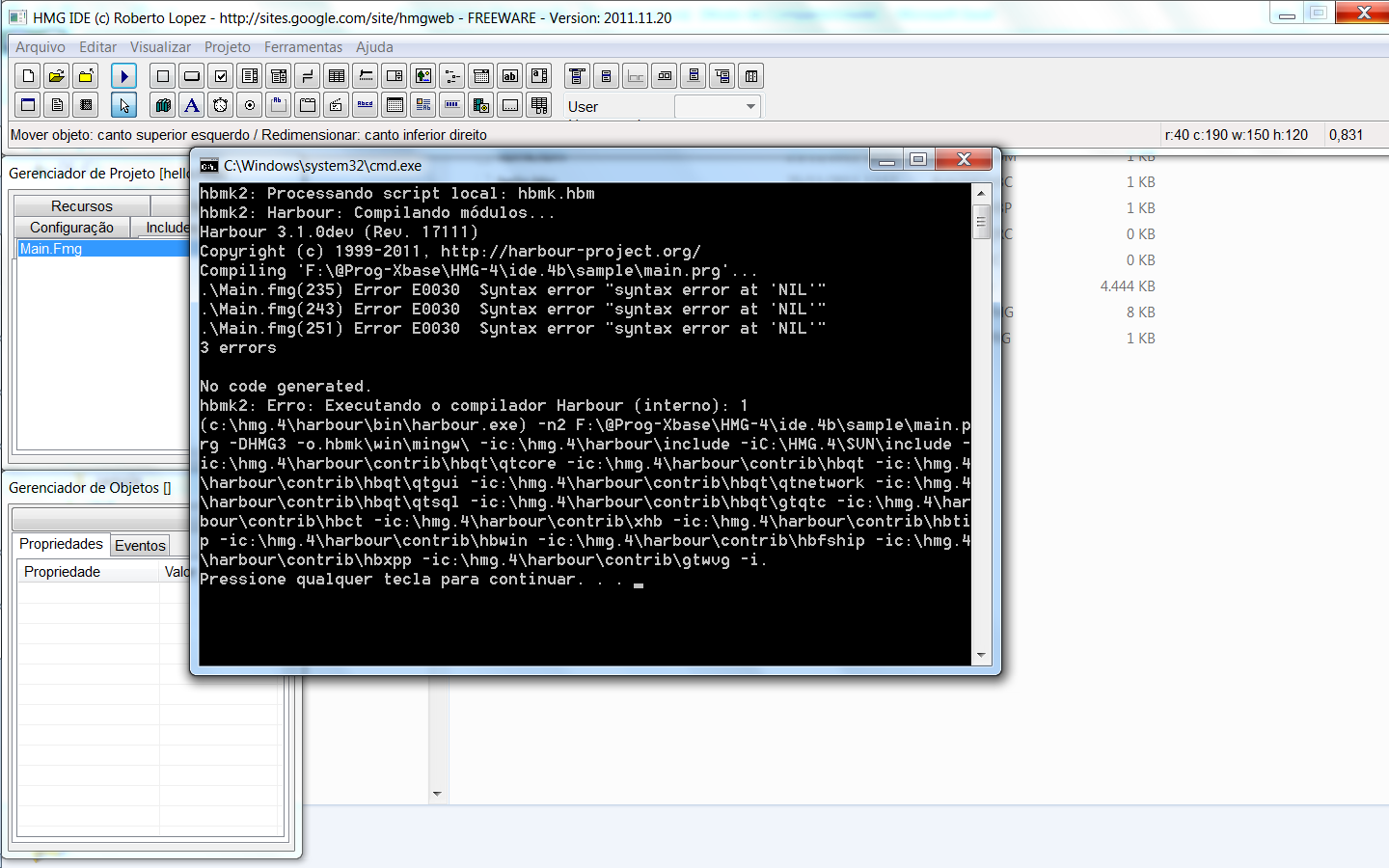Pick the Label 'A' control tool
This screenshot has width=1389, height=868.
192,105
